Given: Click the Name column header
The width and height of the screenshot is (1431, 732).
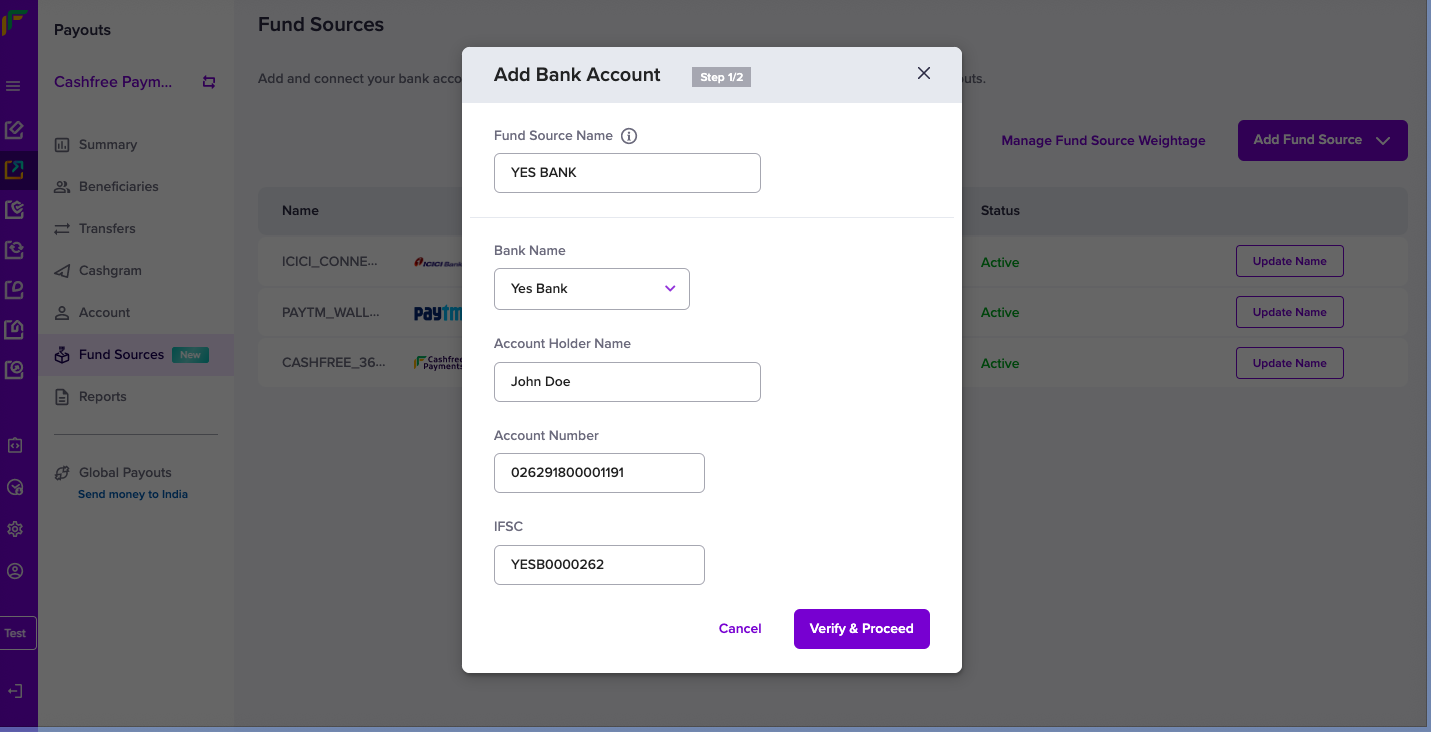Looking at the screenshot, I should (x=300, y=211).
